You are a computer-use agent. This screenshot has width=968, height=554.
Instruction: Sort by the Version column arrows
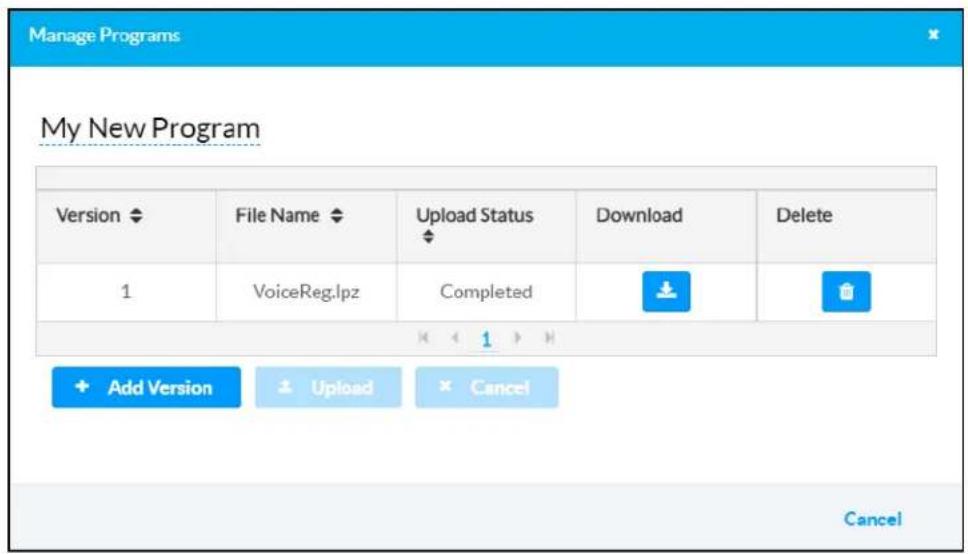[136, 216]
